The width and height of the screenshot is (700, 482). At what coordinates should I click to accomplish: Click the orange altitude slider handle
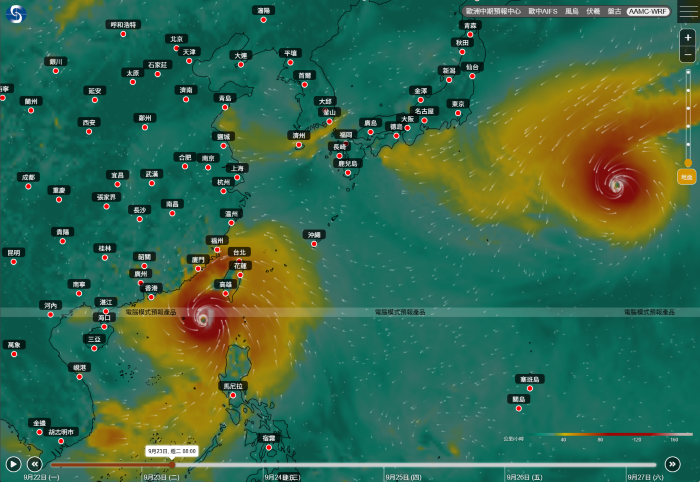687,161
